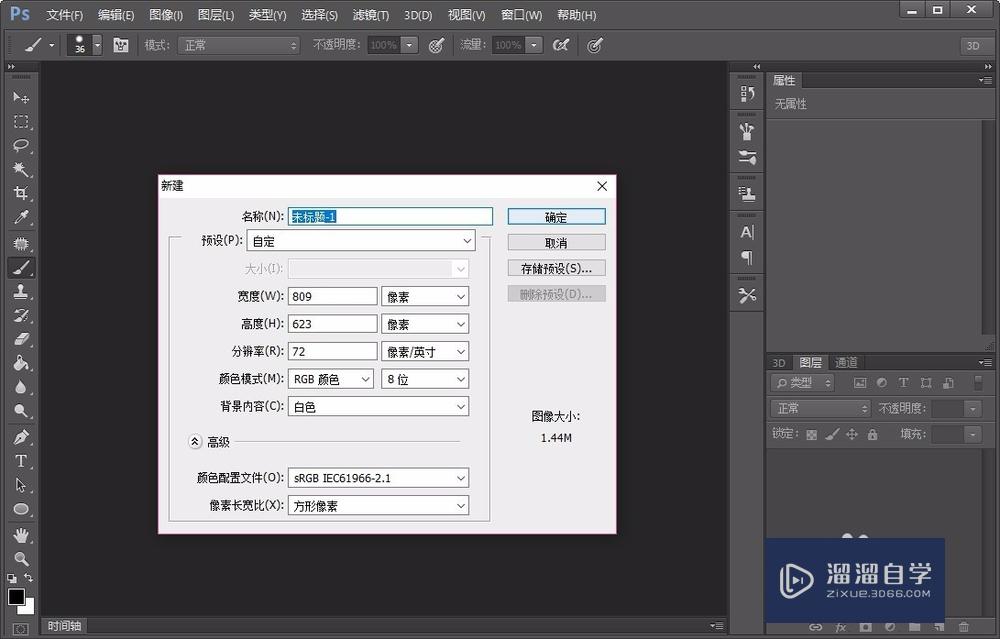The image size is (1000, 639).
Task: Toggle lock transparent pixels in layers panel
Action: pyautogui.click(x=811, y=435)
